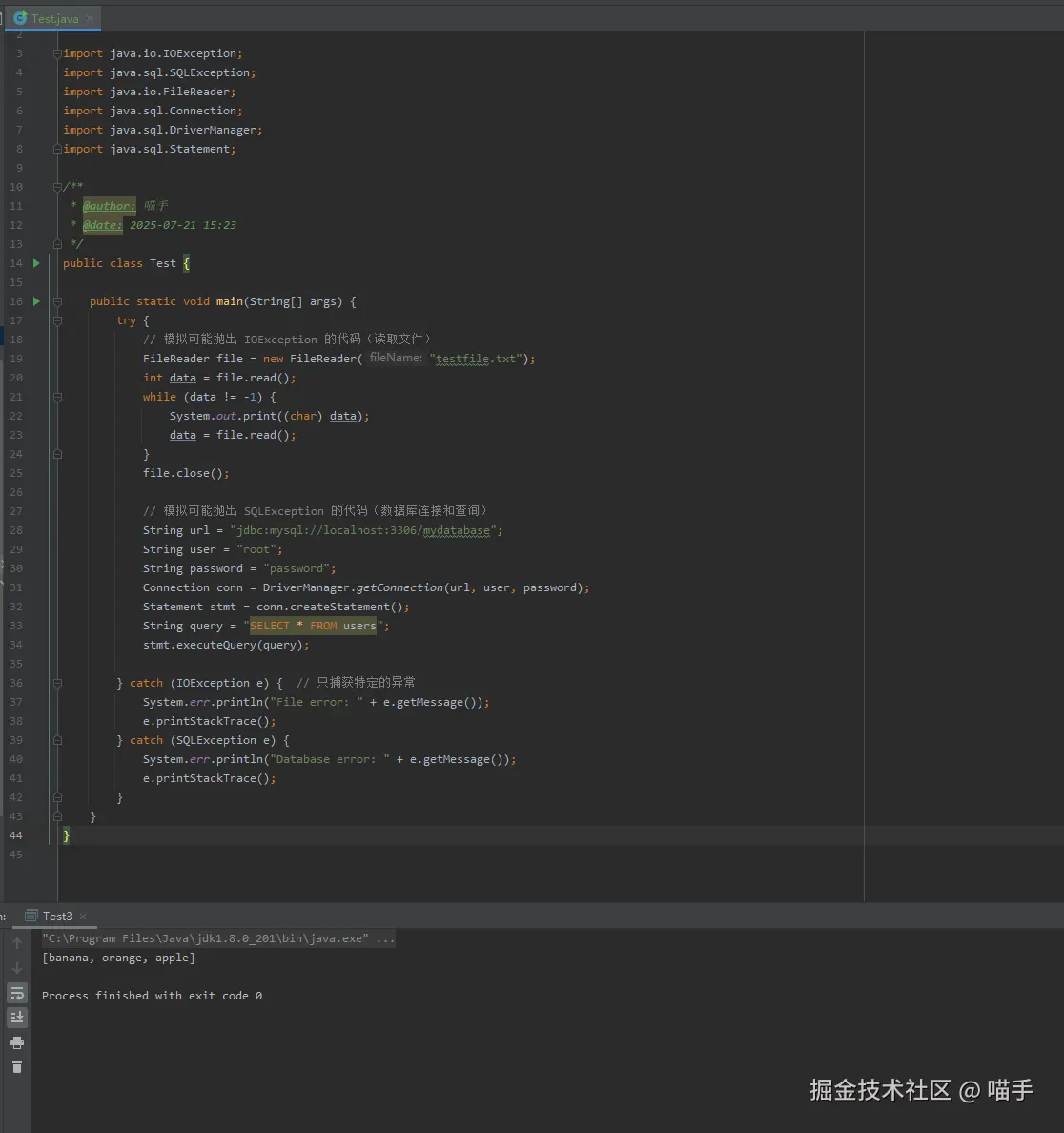1064x1133 pixels.
Task: Click the SELECT * FROM users query string
Action: pos(313,626)
